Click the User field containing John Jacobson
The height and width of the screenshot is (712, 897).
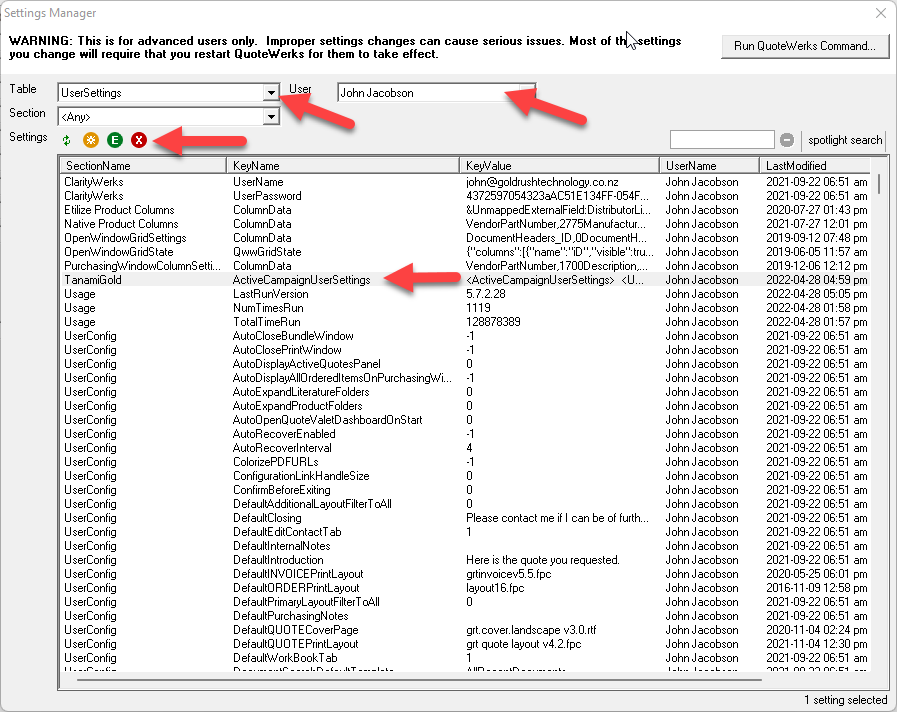pos(436,93)
